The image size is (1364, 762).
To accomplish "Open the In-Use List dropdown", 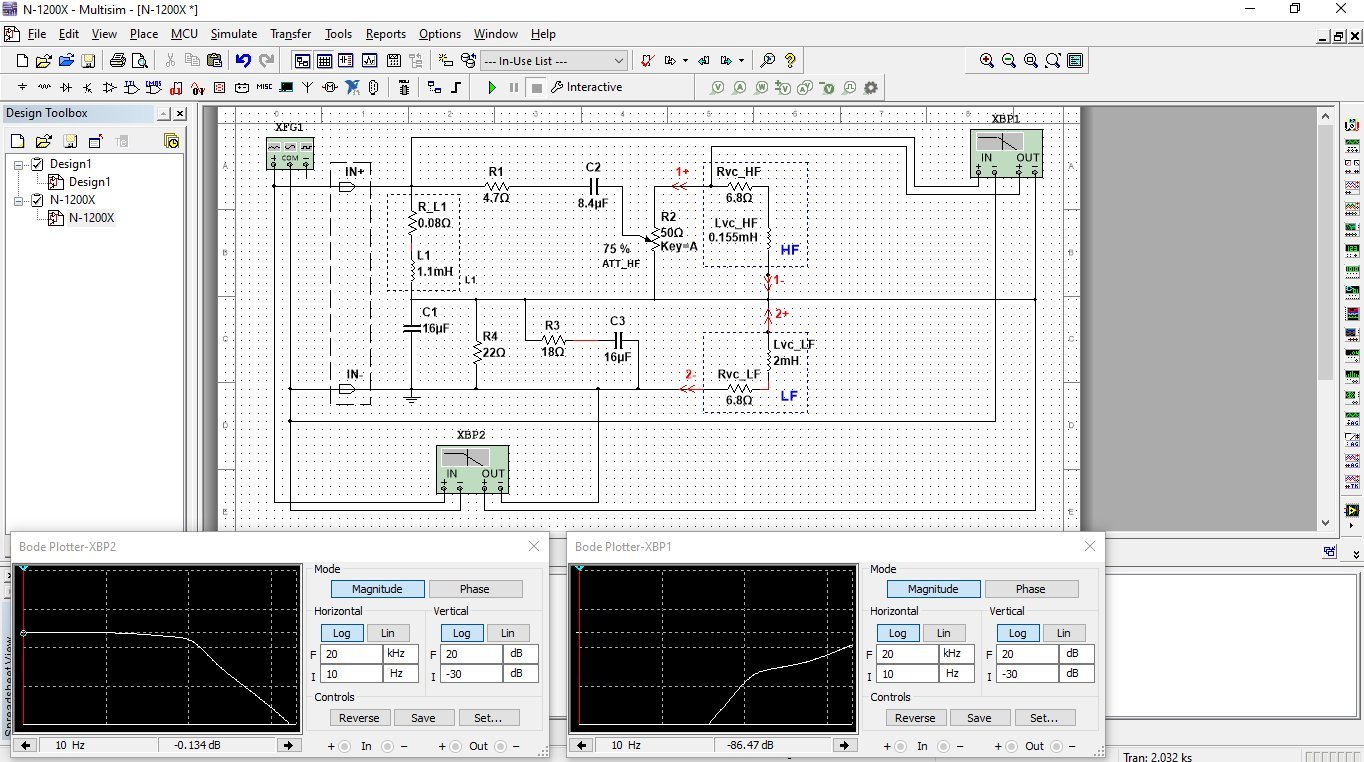I will click(618, 61).
